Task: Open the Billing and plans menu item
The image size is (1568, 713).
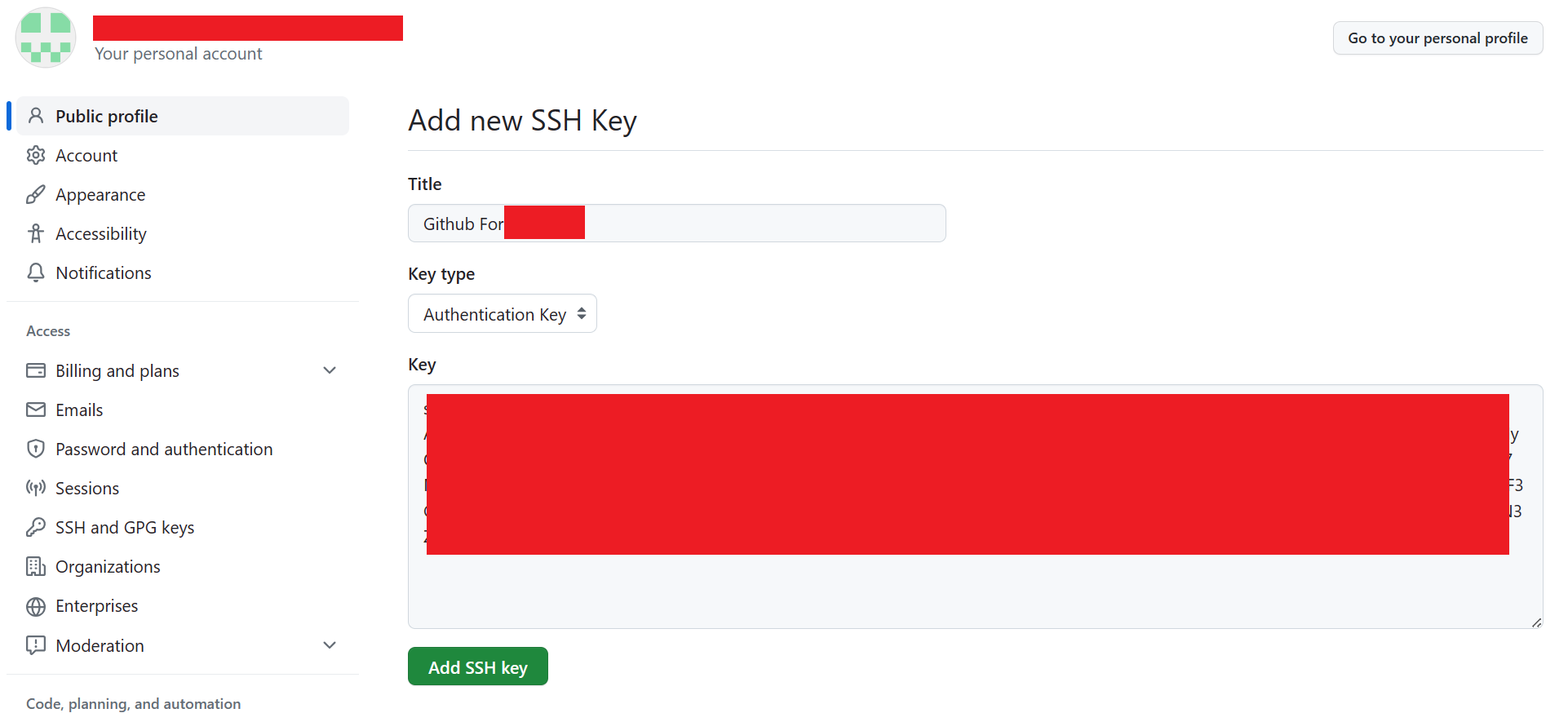Action: click(117, 370)
